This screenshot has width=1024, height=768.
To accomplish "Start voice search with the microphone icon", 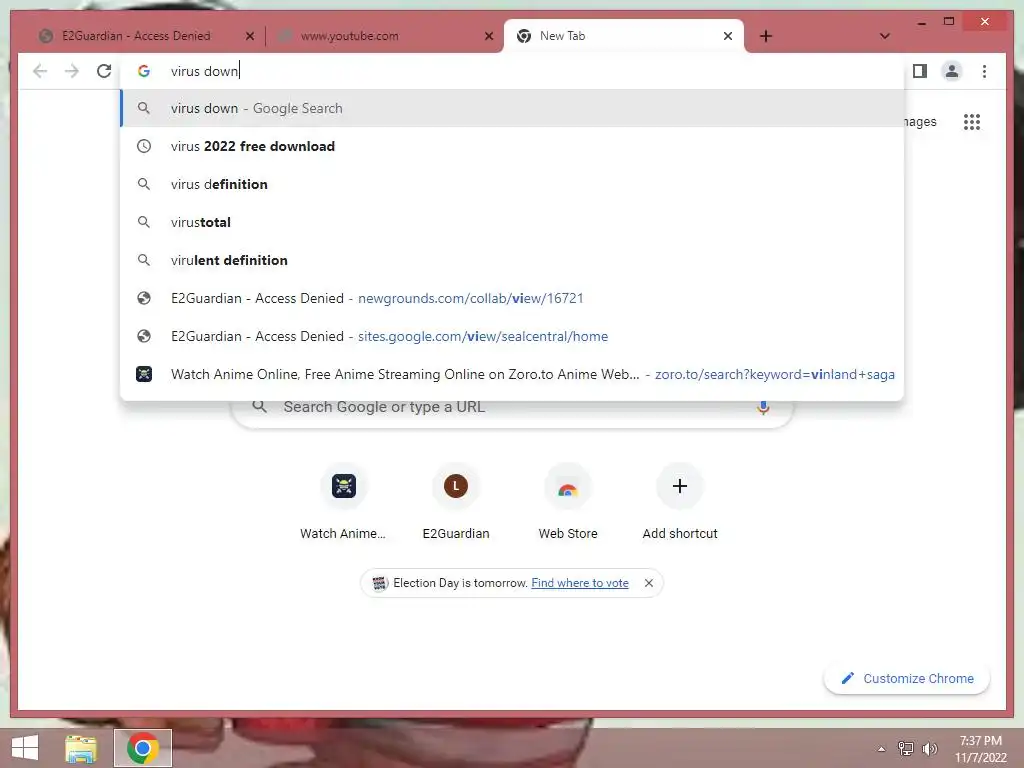I will [763, 408].
